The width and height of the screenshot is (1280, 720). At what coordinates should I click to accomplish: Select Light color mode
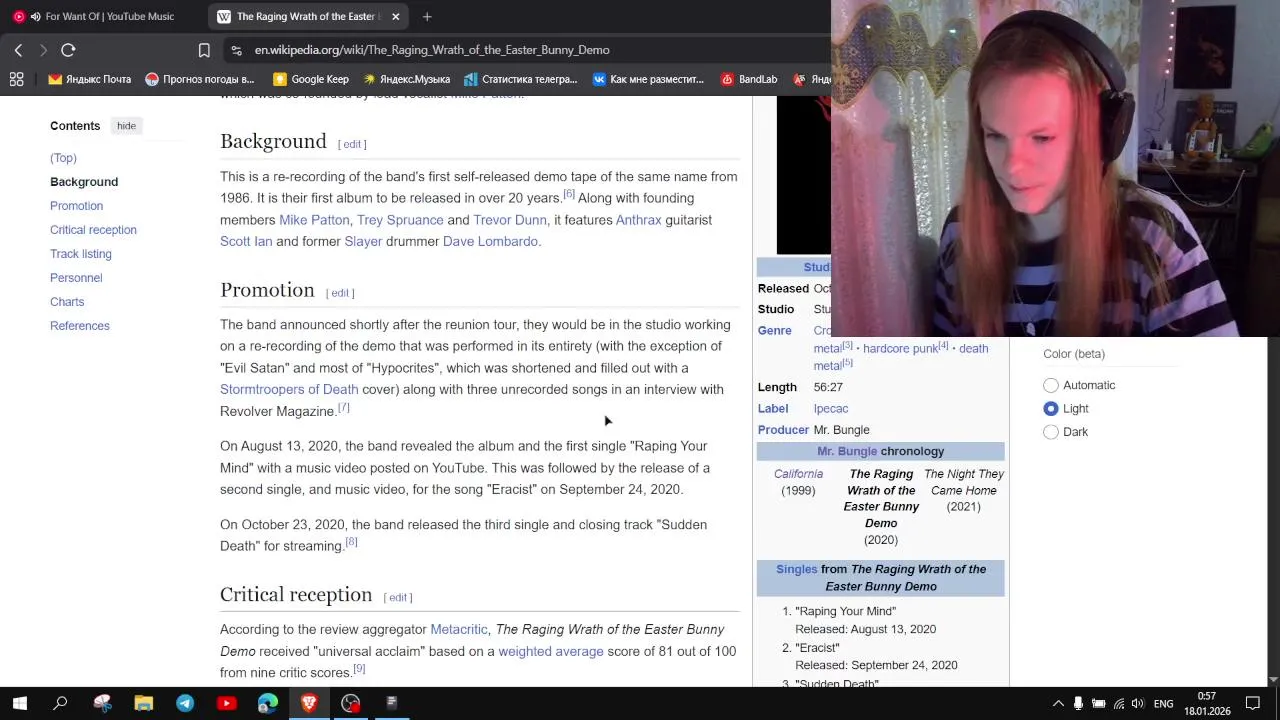(x=1051, y=408)
